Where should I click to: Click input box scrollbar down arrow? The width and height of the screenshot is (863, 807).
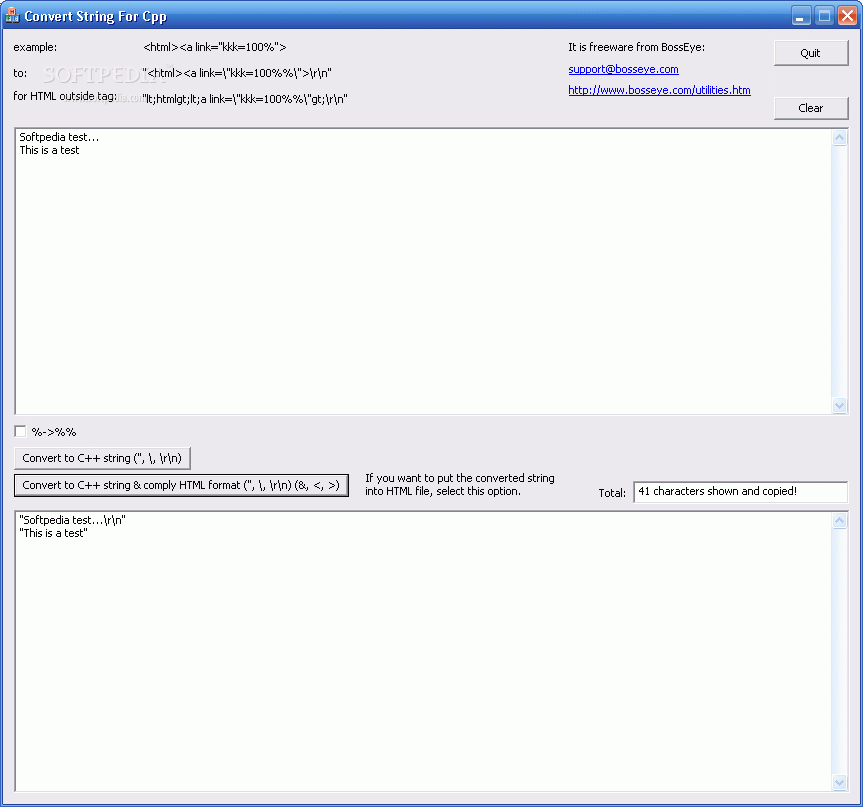coord(839,406)
